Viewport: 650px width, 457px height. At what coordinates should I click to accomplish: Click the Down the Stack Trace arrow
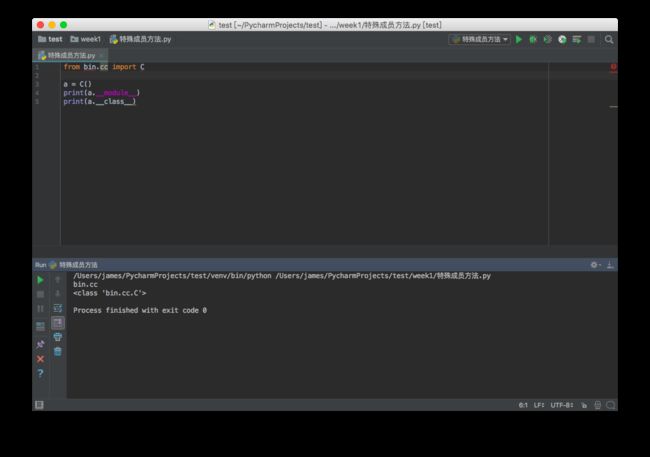coord(58,294)
